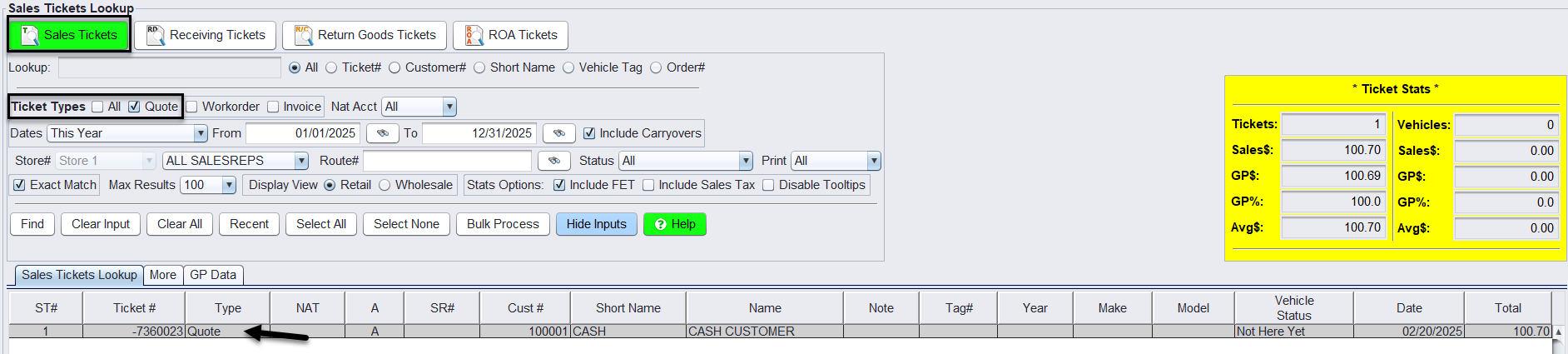Select the Wholesale display view radio
1568x354 pixels.
[385, 185]
